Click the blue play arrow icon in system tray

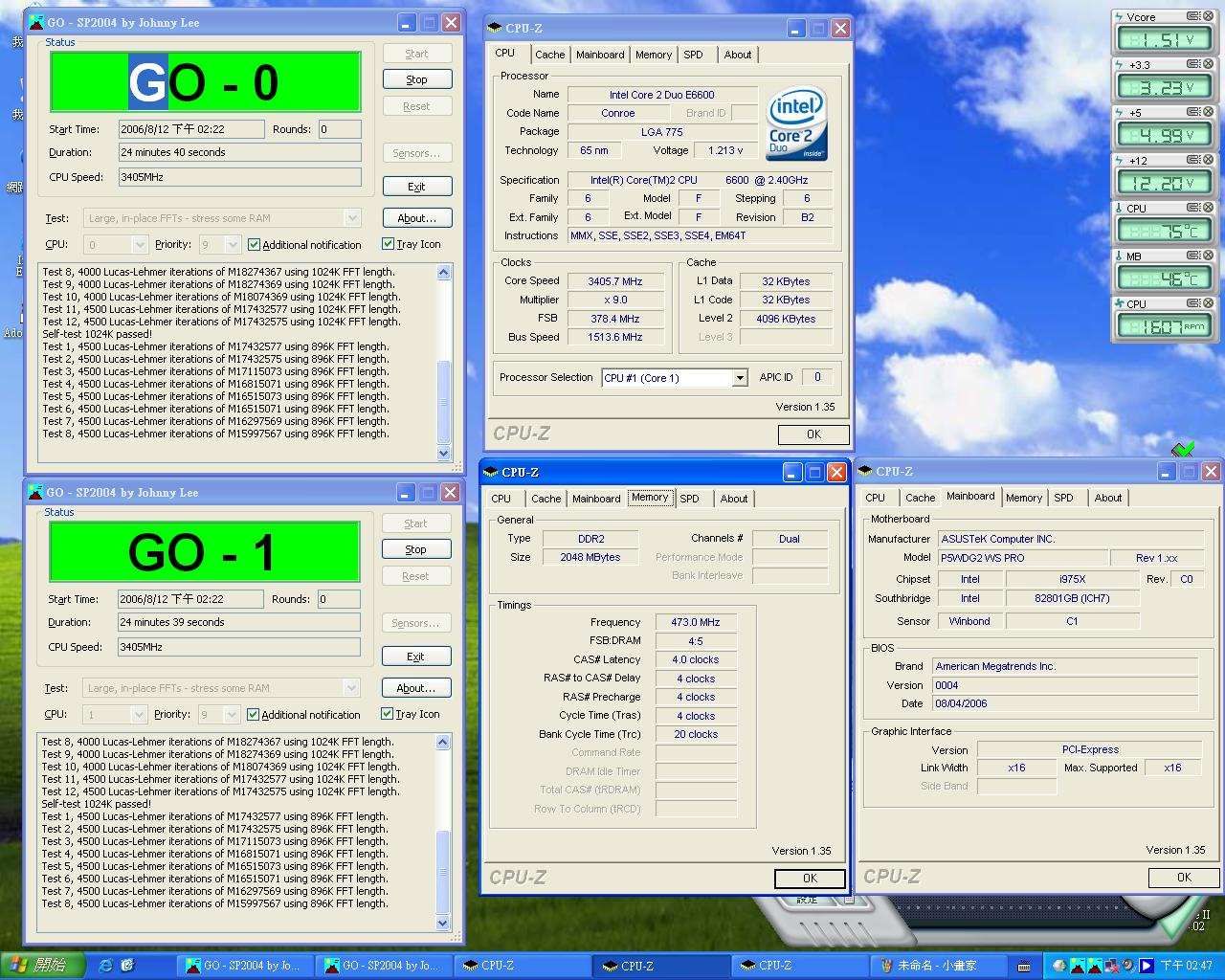(1146, 966)
